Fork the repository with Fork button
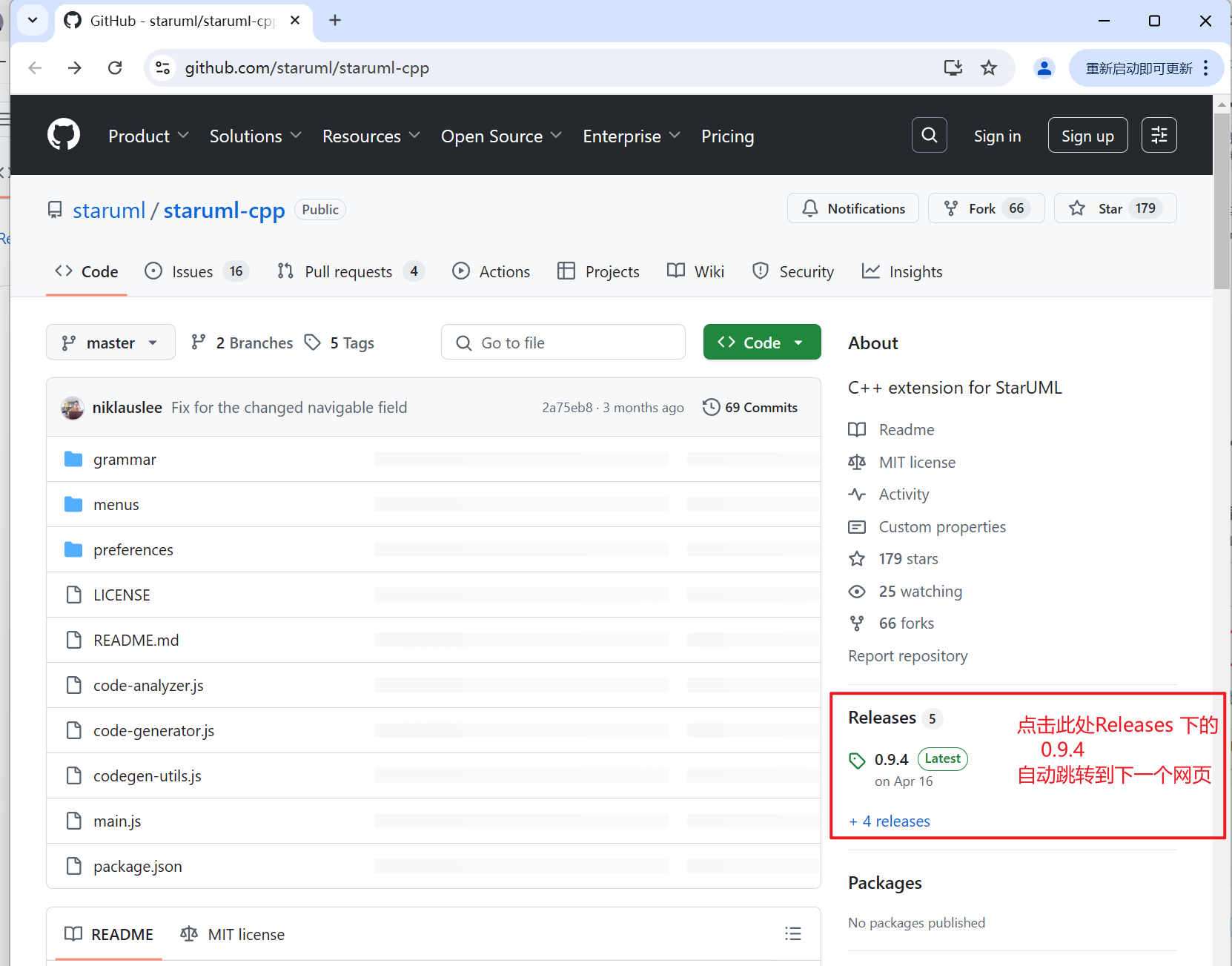1232x966 pixels. pyautogui.click(x=986, y=208)
